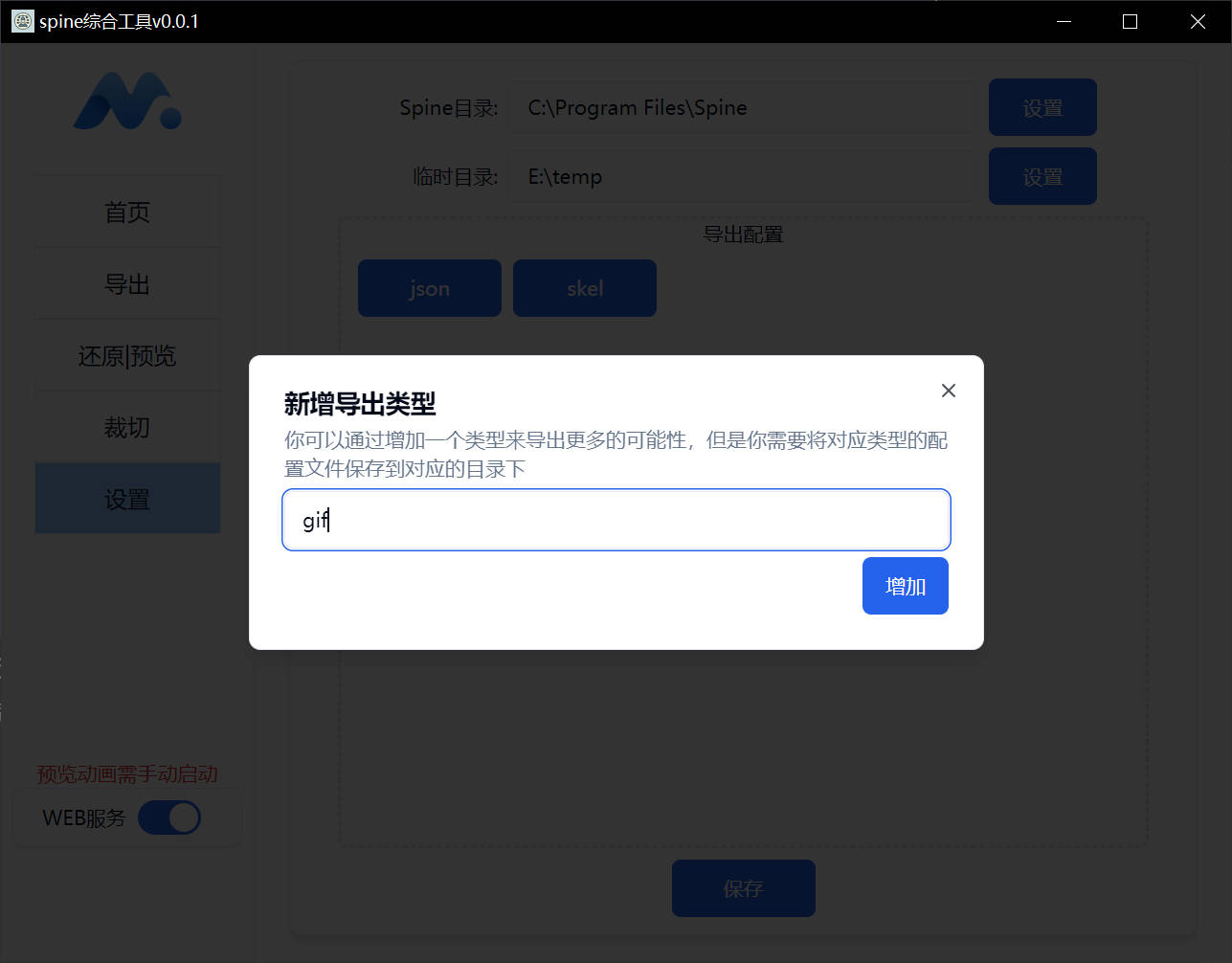Click the 临时目录 path field
The height and width of the screenshot is (963, 1232).
(743, 176)
